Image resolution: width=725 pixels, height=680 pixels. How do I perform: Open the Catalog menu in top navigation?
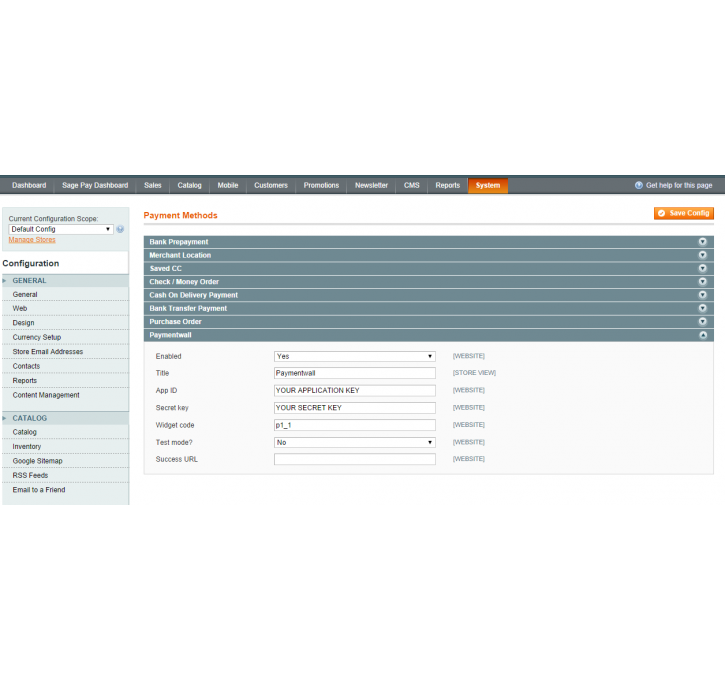coord(190,185)
